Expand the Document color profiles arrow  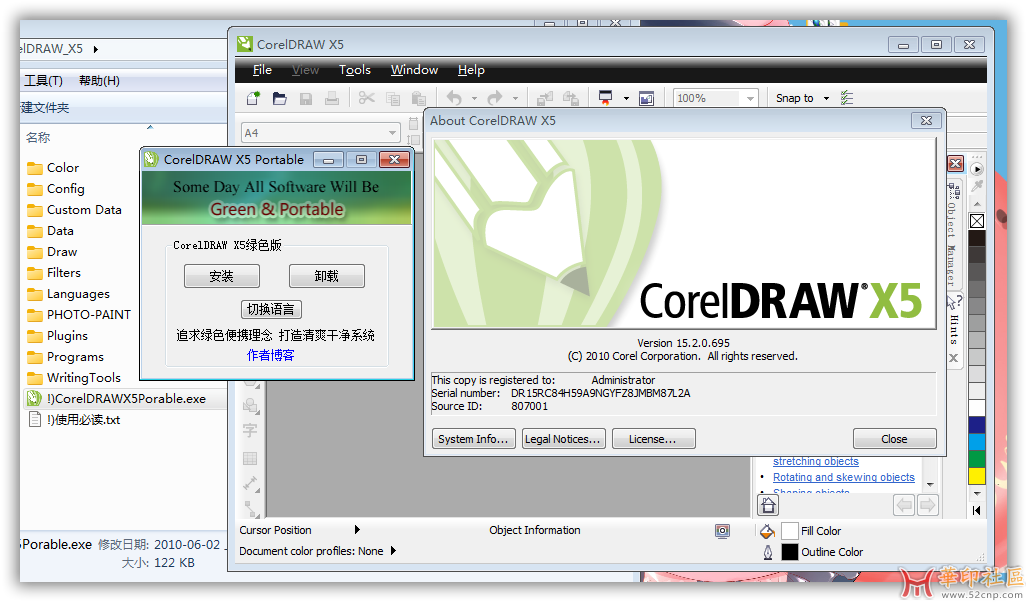point(393,550)
